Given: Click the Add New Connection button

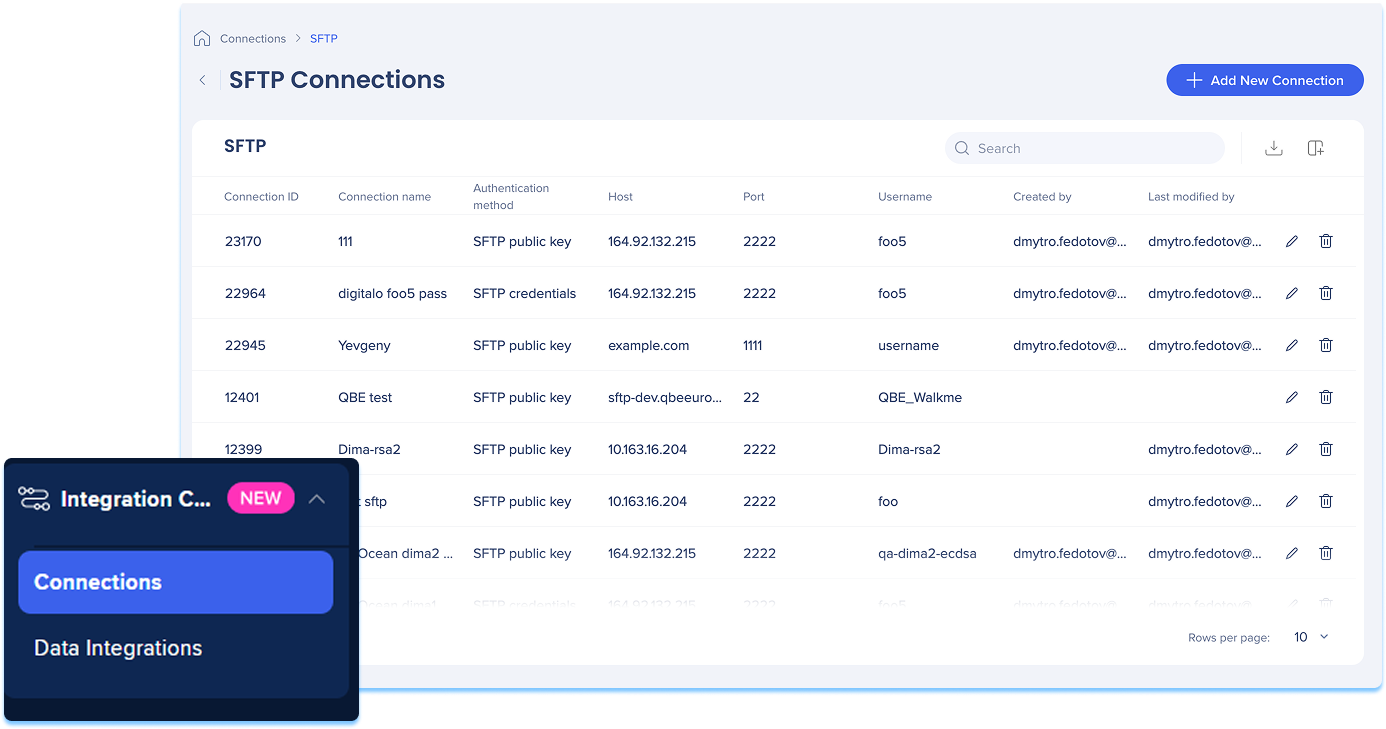Looking at the screenshot, I should 1265,80.
